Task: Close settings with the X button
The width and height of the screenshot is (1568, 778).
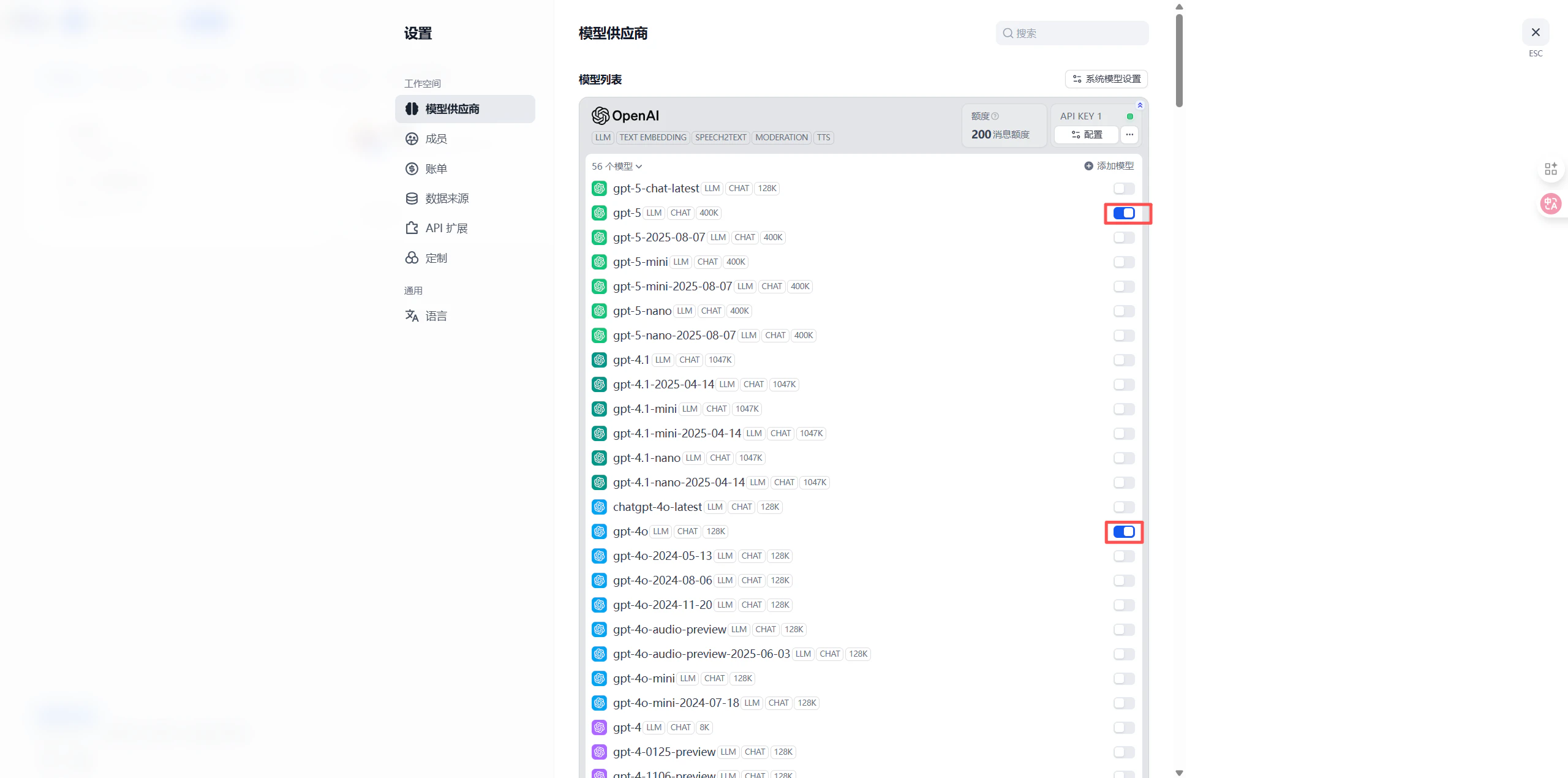Action: pos(1536,32)
